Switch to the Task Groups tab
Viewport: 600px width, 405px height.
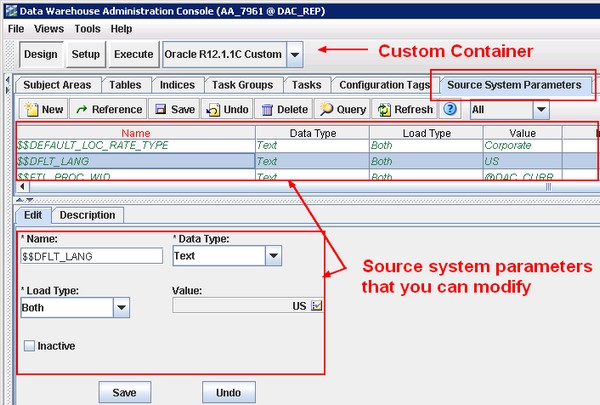(x=245, y=85)
